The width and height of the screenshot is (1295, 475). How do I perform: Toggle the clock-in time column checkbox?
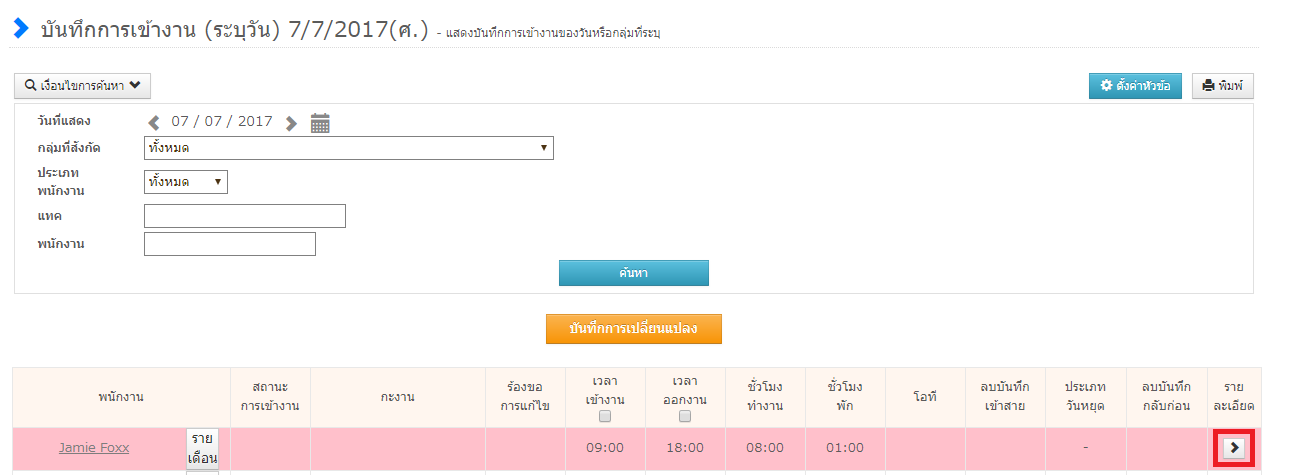click(x=605, y=416)
